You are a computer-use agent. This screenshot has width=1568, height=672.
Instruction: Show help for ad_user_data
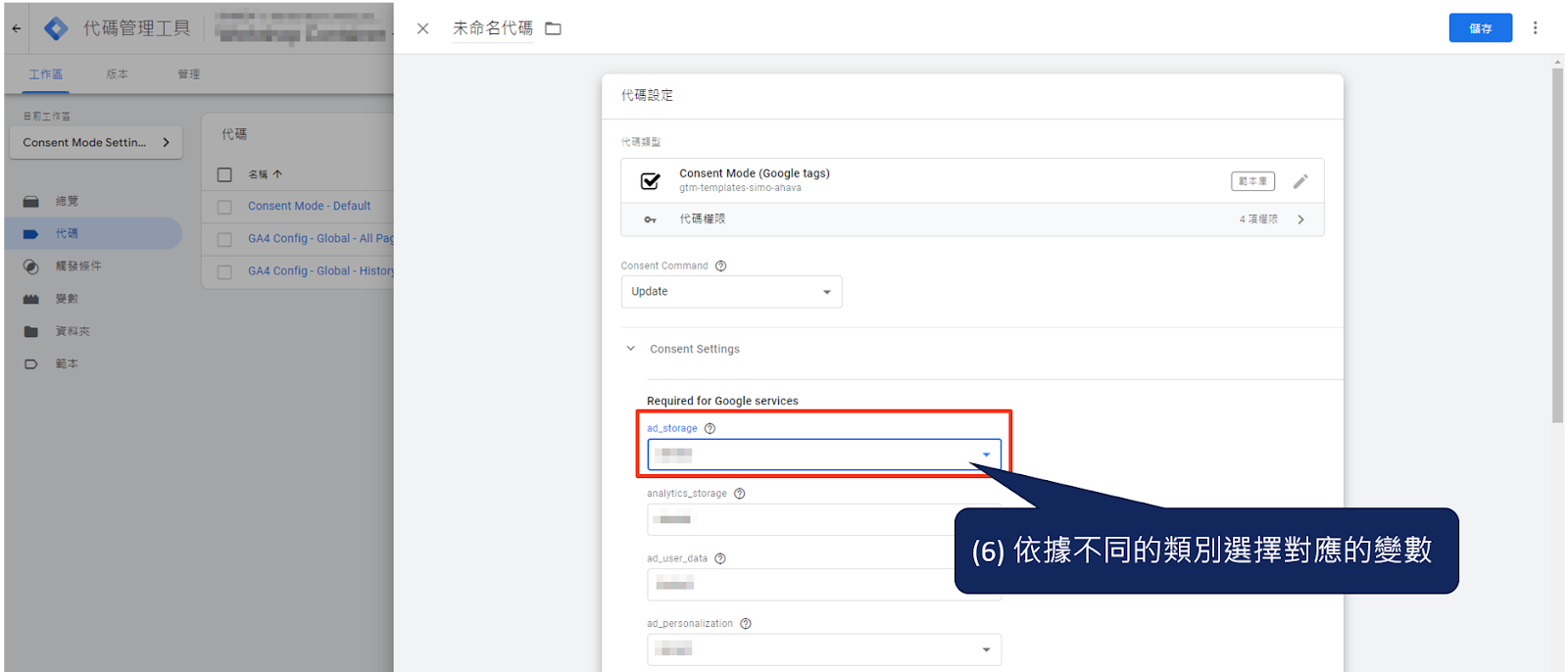[x=719, y=558]
